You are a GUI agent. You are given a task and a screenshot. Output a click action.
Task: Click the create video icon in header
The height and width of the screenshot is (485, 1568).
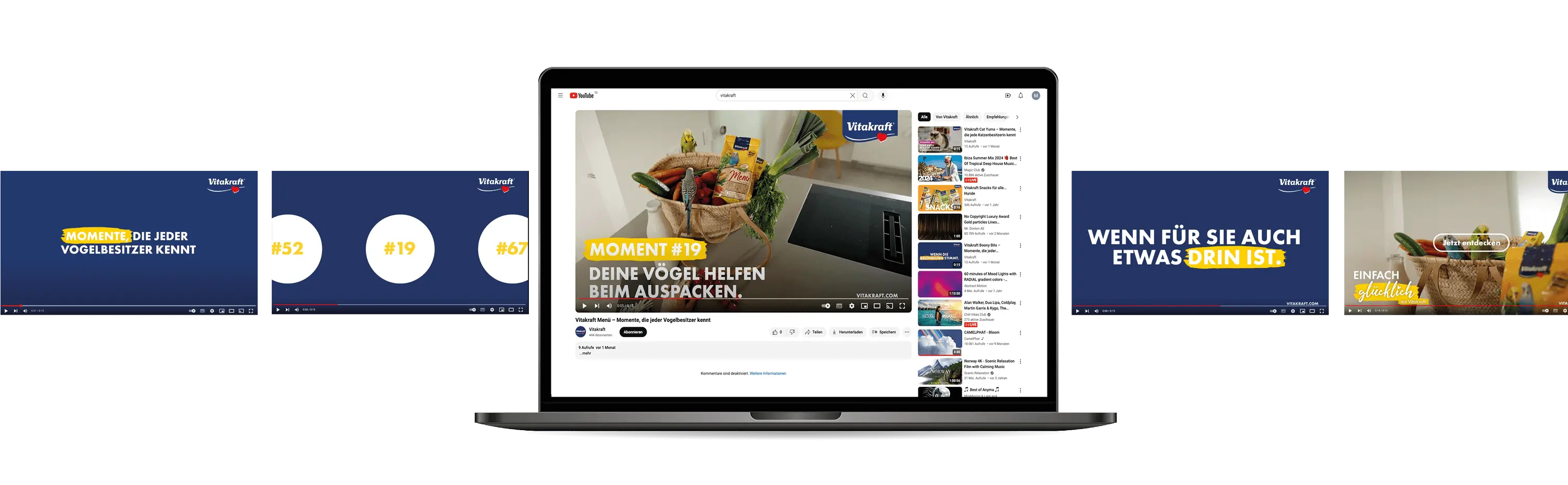(x=1007, y=96)
